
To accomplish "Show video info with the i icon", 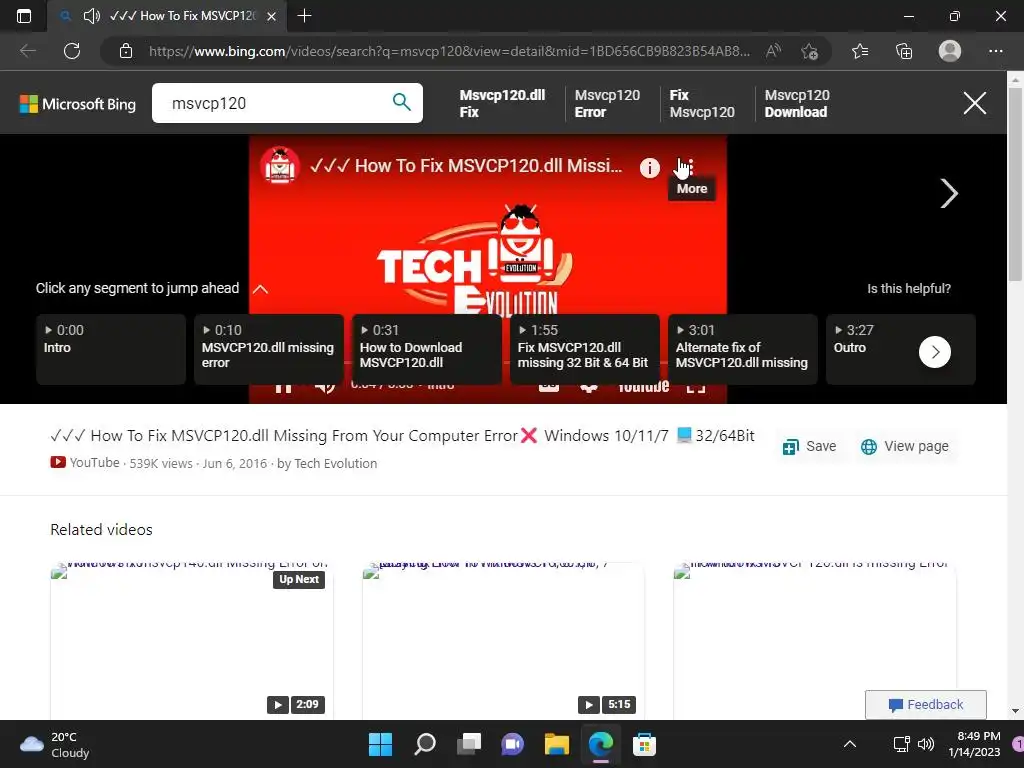I will [649, 168].
